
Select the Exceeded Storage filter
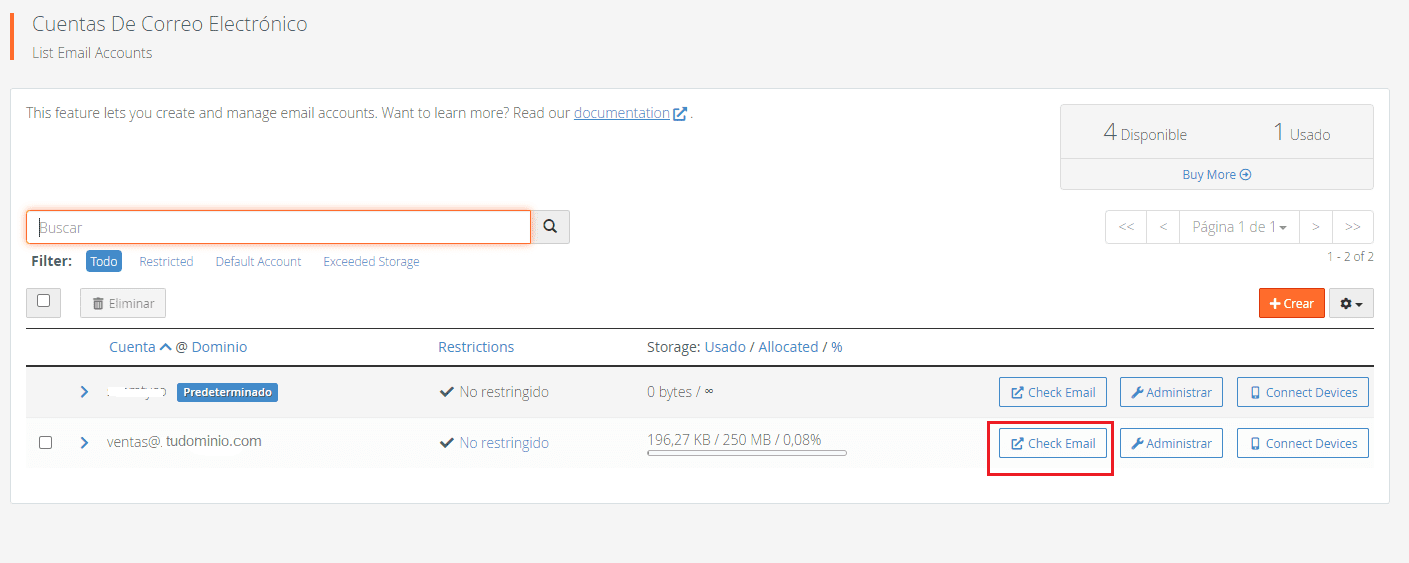[371, 261]
